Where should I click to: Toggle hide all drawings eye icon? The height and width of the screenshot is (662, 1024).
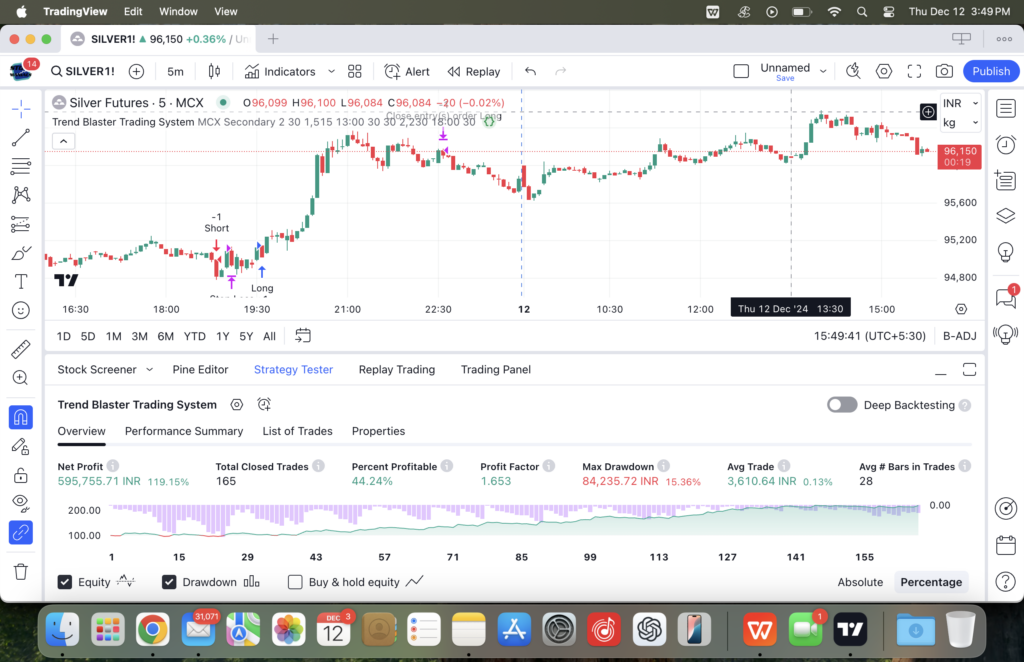[21, 503]
